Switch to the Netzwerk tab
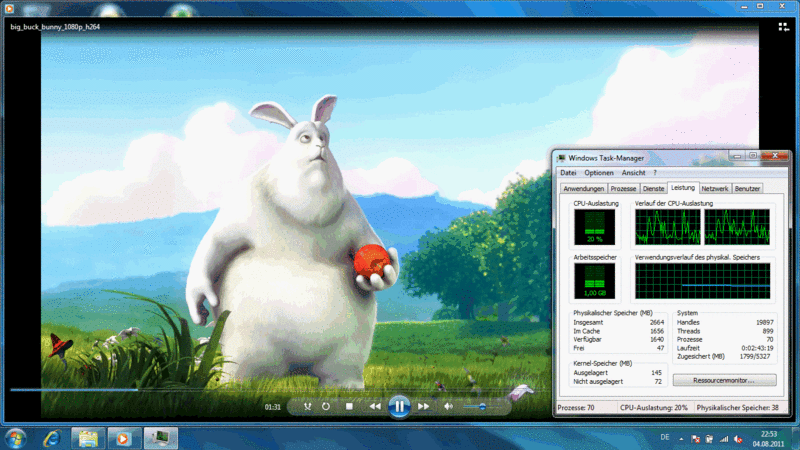 coord(714,189)
